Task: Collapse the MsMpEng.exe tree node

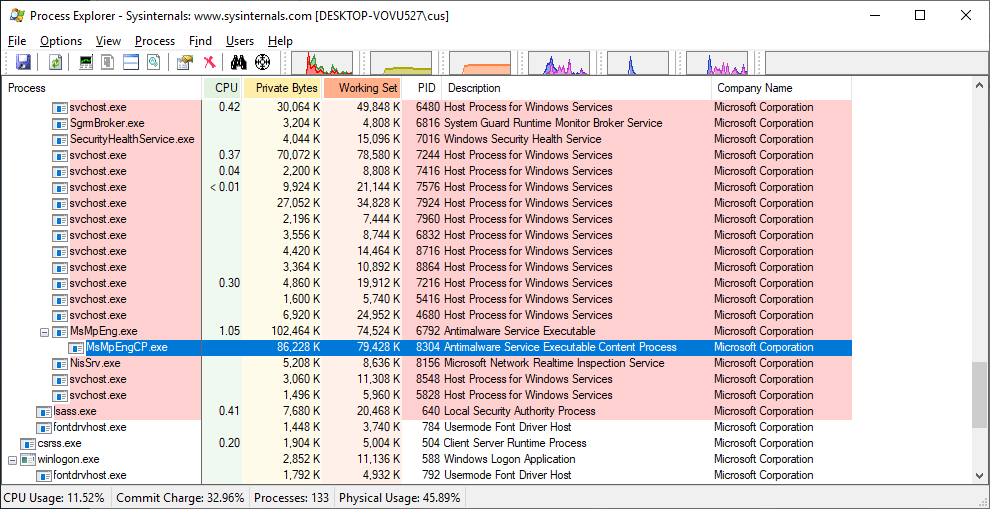Action: (x=45, y=332)
